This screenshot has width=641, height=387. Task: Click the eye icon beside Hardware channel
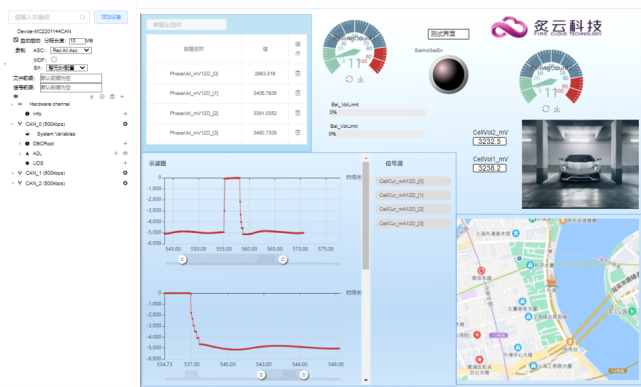tap(20, 104)
